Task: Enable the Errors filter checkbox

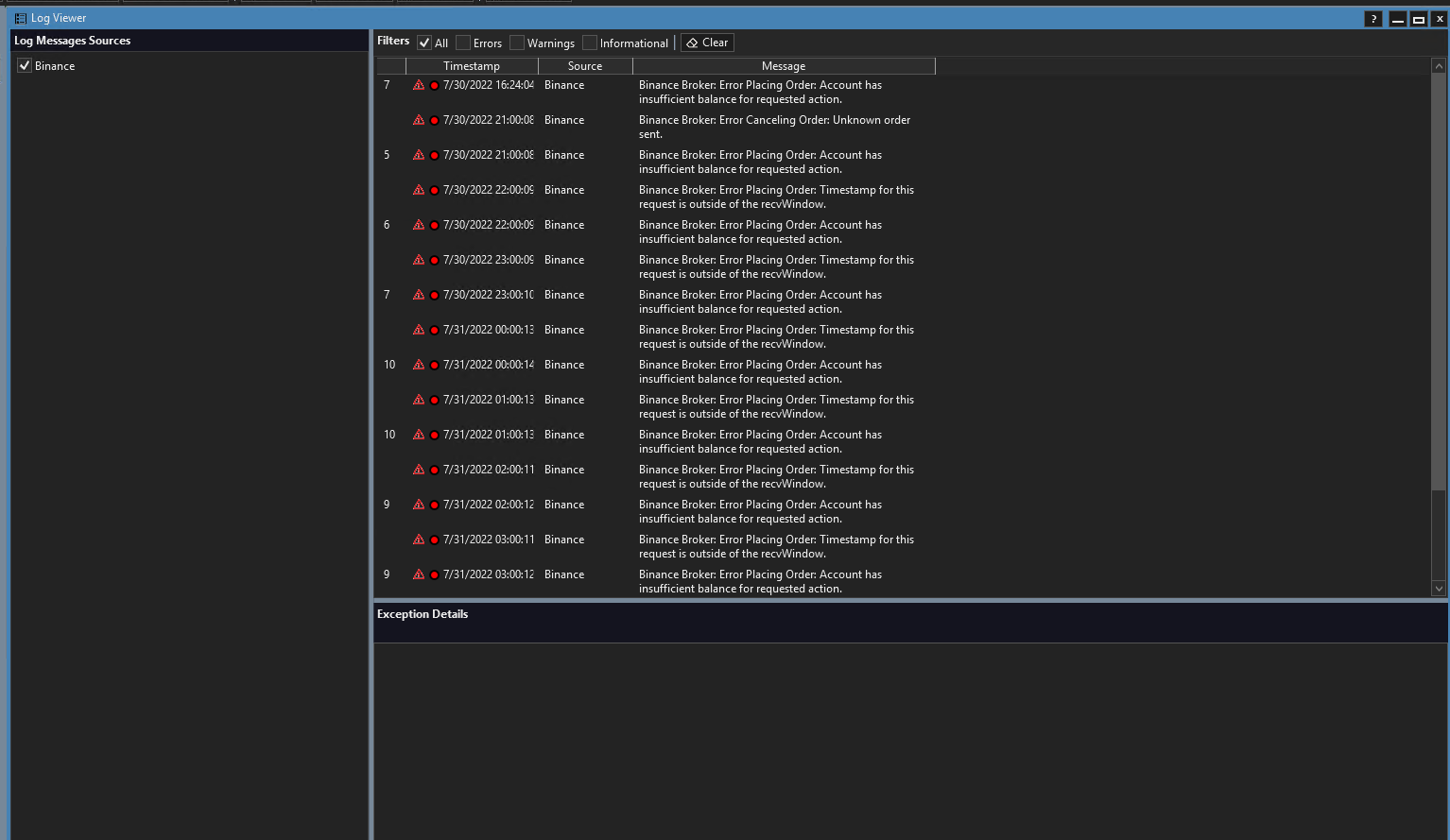Action: 463,43
